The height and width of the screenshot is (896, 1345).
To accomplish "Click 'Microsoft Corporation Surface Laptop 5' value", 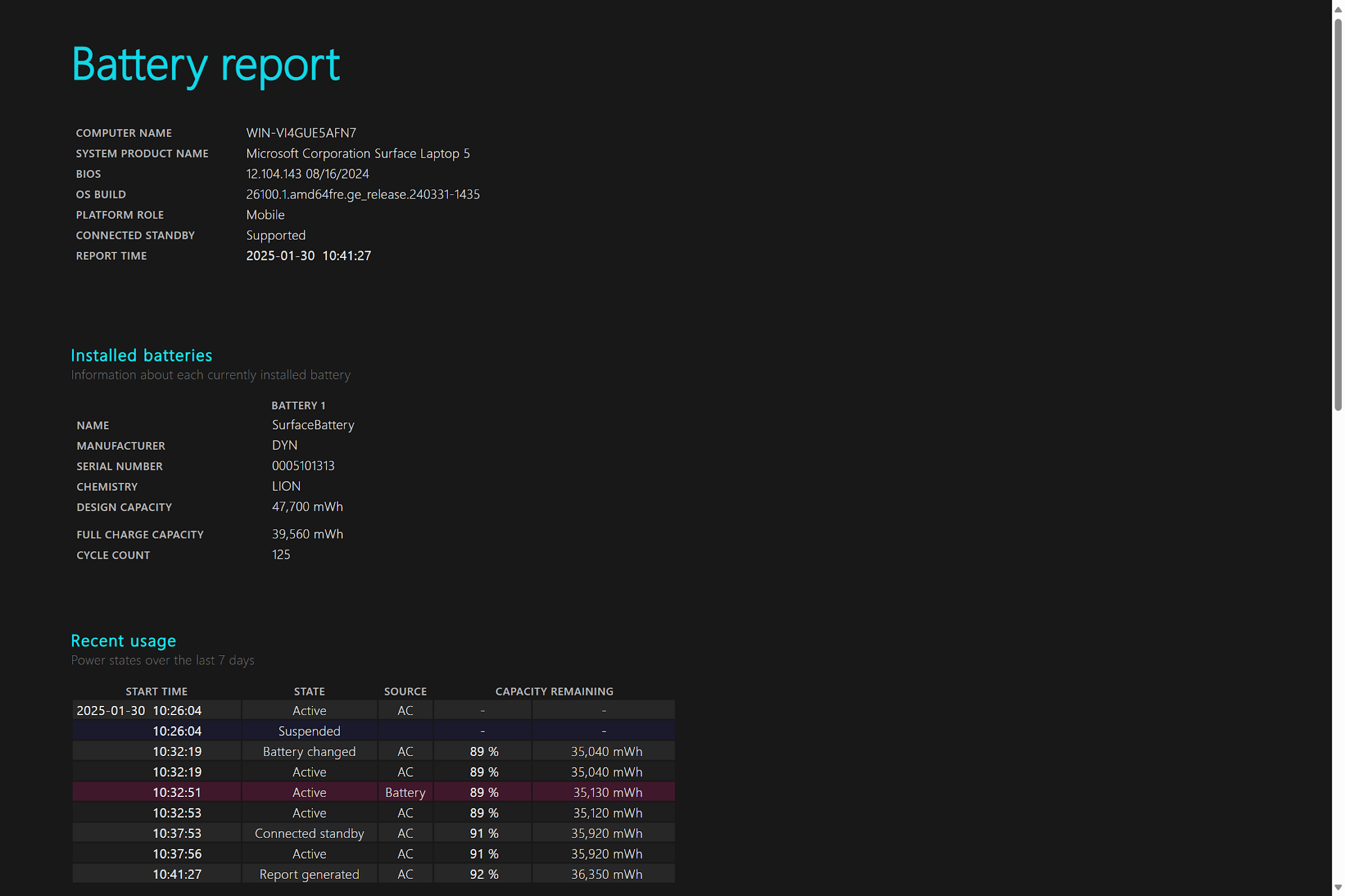I will coord(358,153).
